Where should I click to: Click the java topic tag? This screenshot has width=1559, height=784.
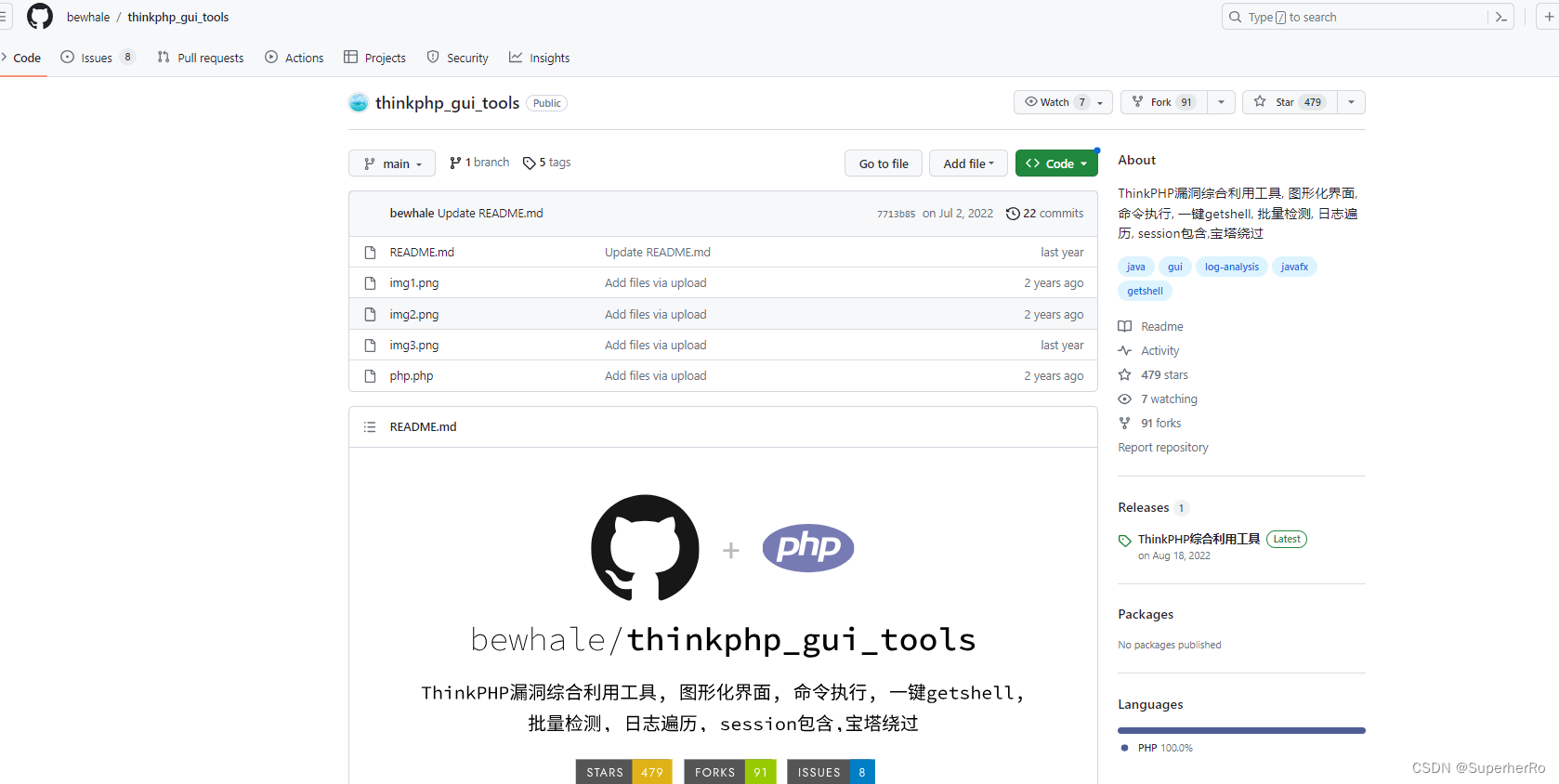coord(1136,267)
